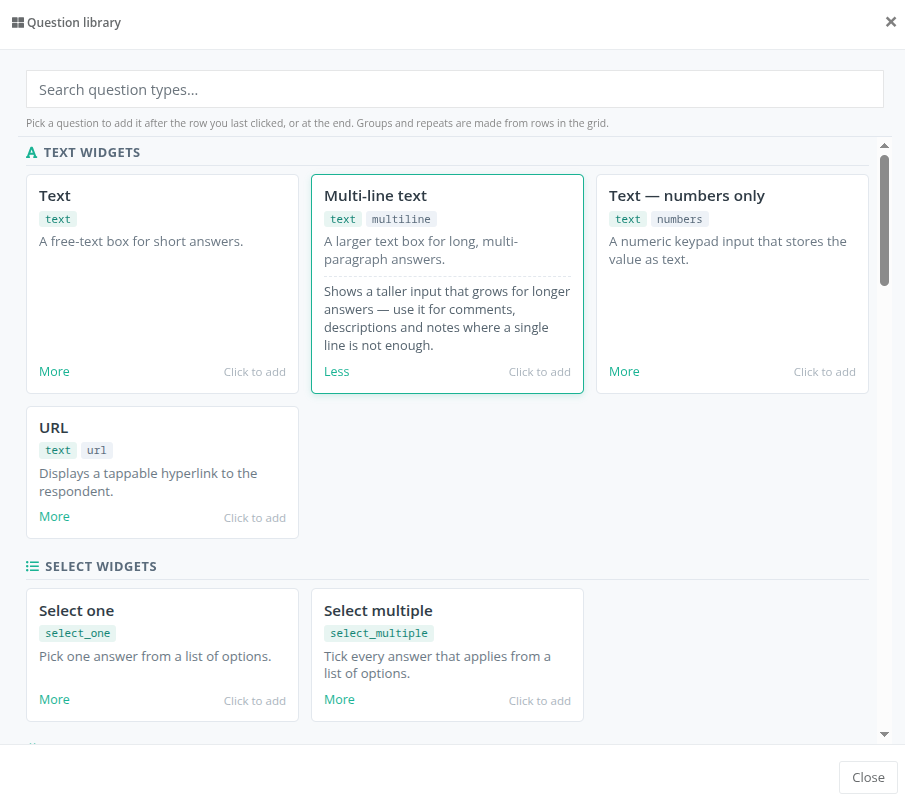Viewport: 905px width, 803px height.
Task: Click the 'Select one' card title
Action: [77, 611]
